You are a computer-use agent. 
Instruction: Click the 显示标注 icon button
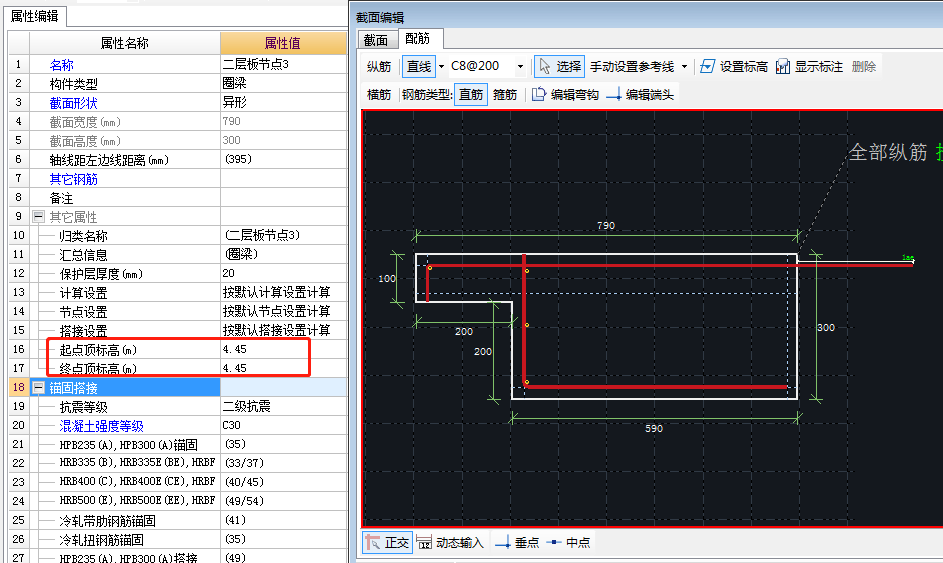pyautogui.click(x=809, y=66)
